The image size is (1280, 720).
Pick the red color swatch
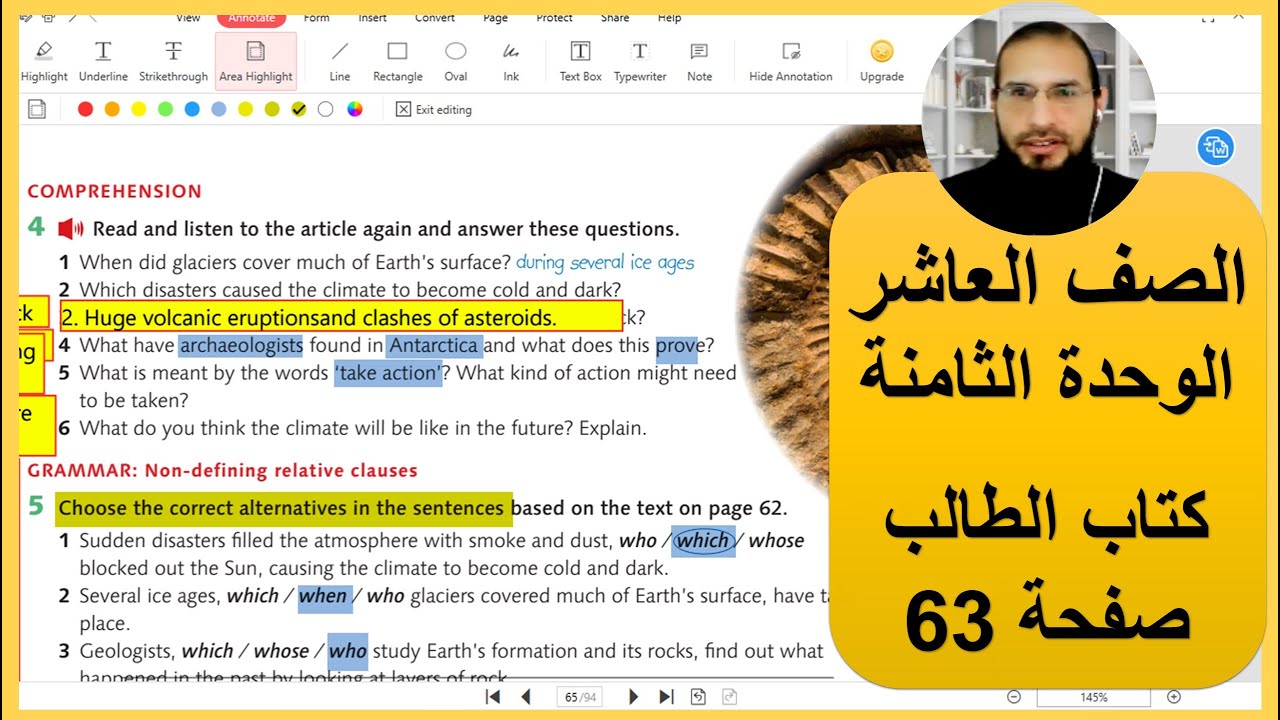click(85, 110)
